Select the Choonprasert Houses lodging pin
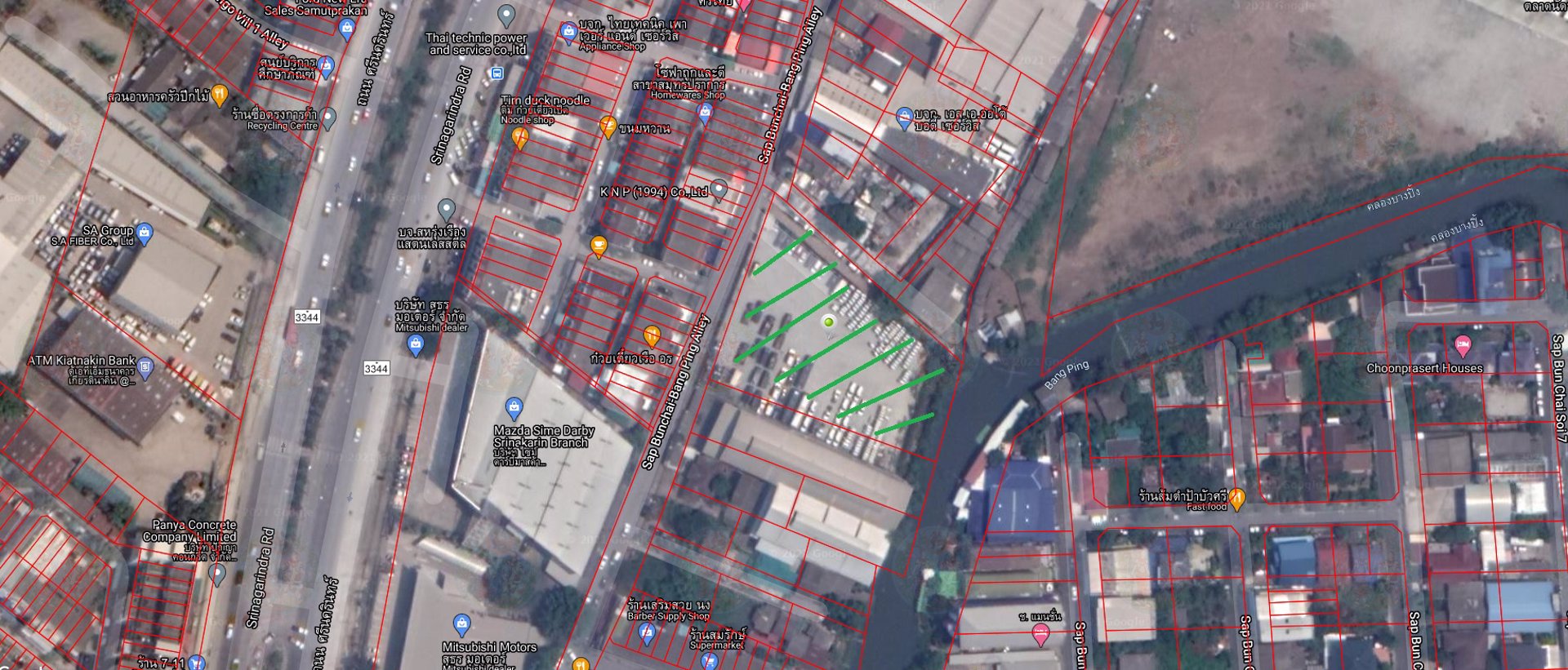The width and height of the screenshot is (1568, 670). (1463, 345)
